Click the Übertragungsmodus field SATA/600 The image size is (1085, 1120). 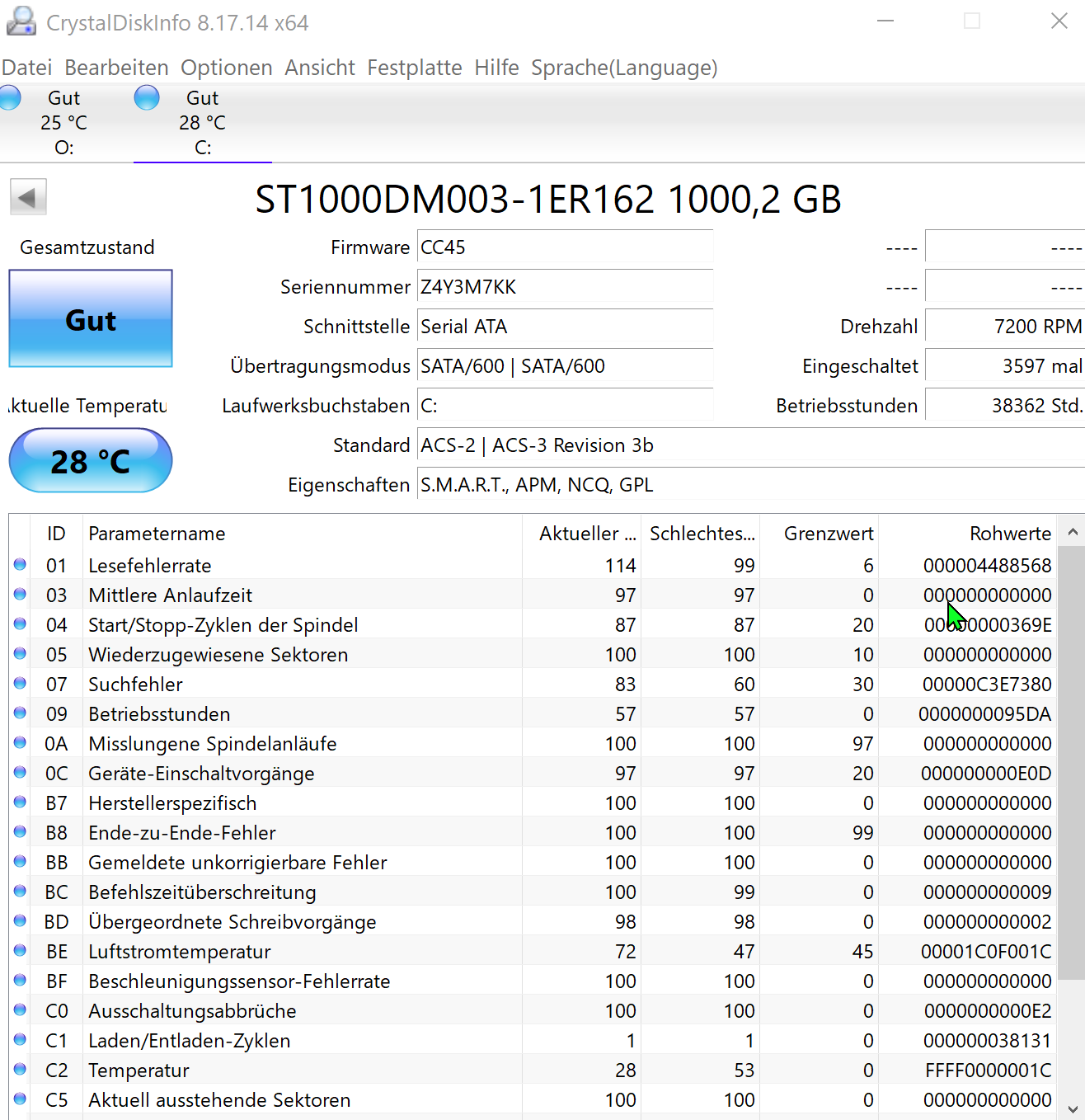[x=565, y=366]
